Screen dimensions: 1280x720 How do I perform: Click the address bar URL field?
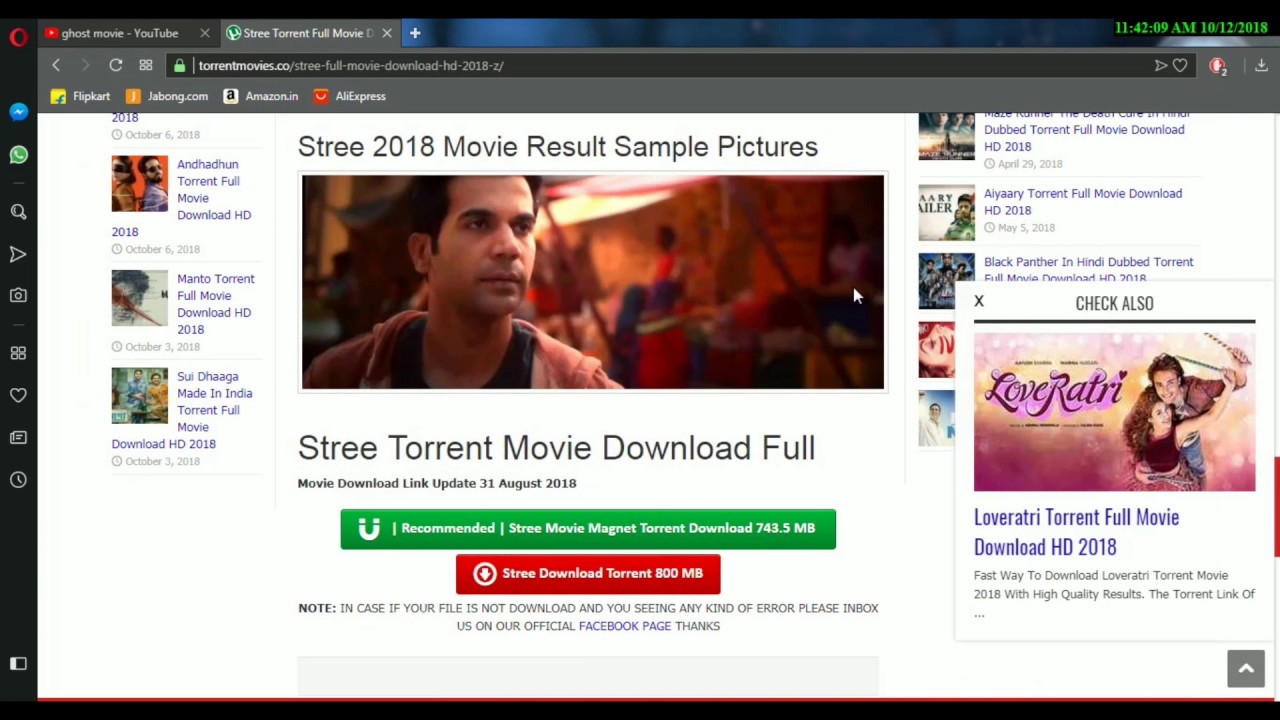point(660,65)
